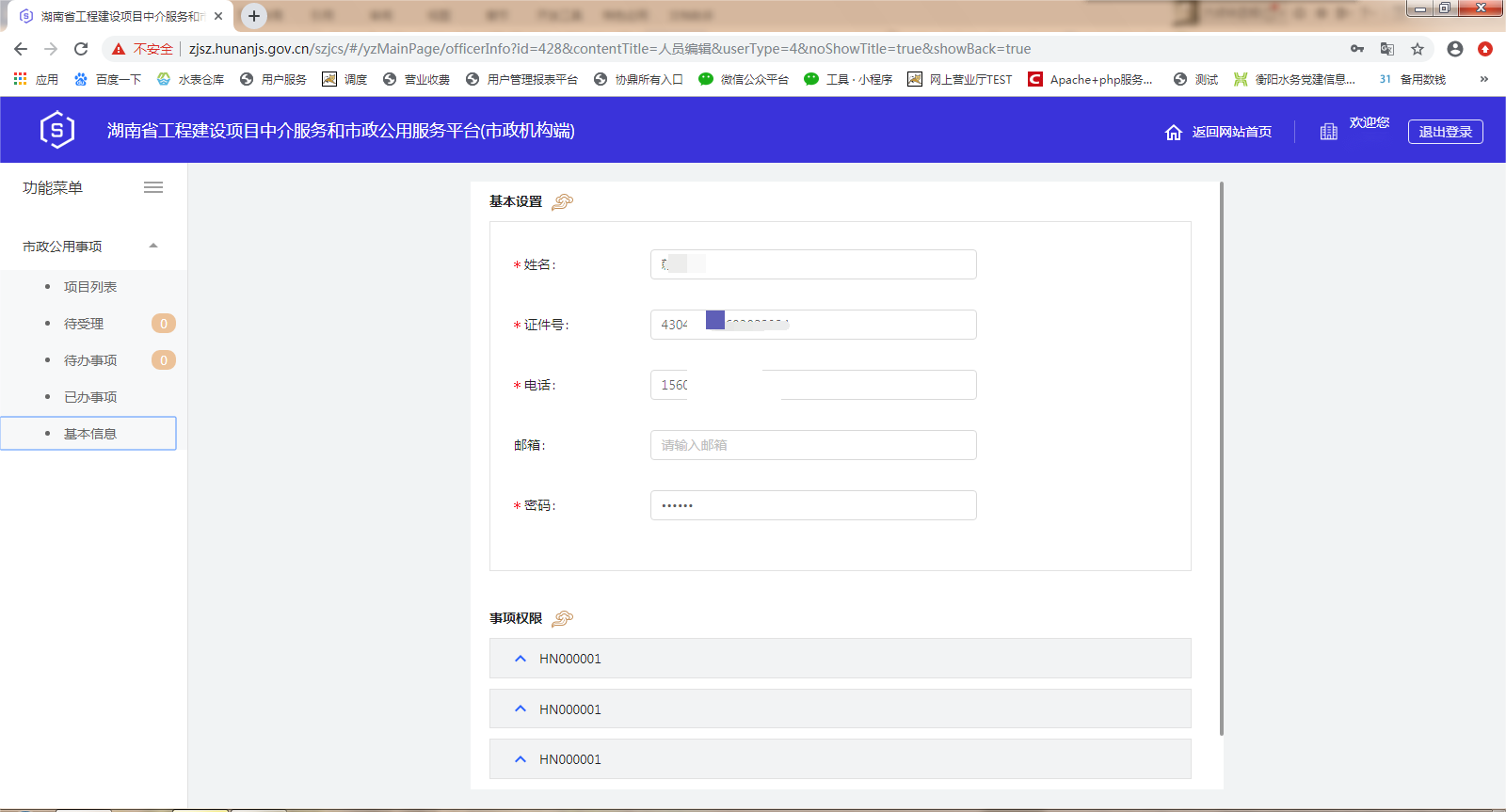The height and width of the screenshot is (812, 1506).
Task: Click the building icon beside 欢迎您
Action: [x=1328, y=132]
